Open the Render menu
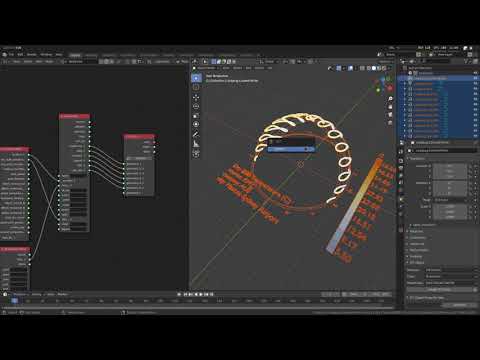This screenshot has height=360, width=480. point(32,55)
